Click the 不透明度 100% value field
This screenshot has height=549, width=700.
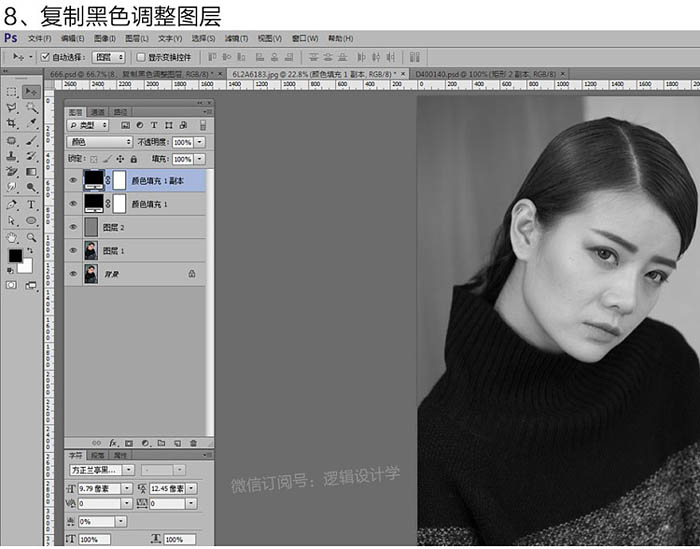(x=183, y=142)
